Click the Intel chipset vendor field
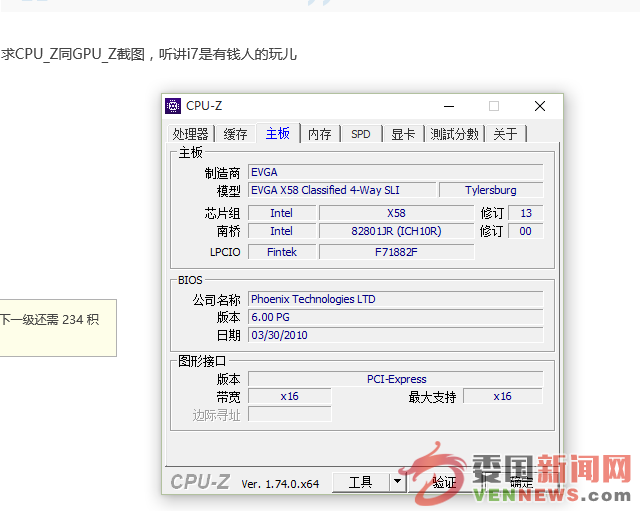This screenshot has width=640, height=511. pos(282,213)
